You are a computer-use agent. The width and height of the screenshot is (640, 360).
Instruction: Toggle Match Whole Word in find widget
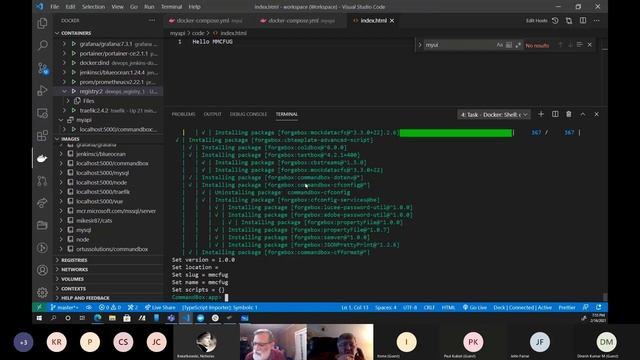coord(509,45)
